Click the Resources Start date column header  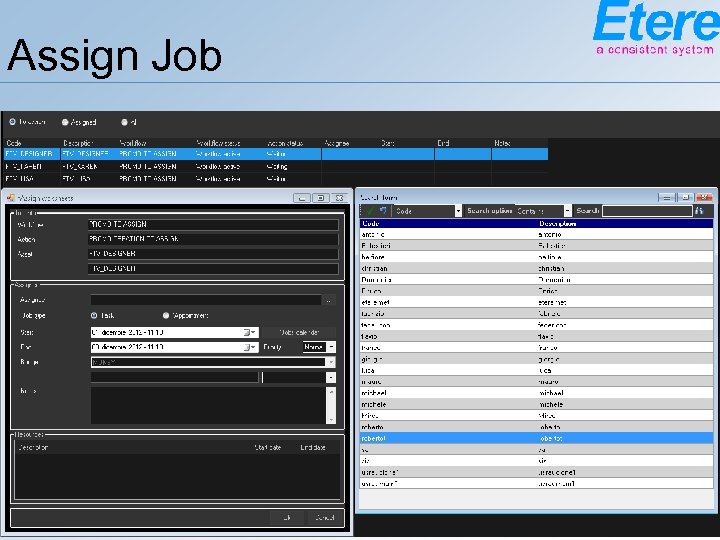[x=267, y=447]
